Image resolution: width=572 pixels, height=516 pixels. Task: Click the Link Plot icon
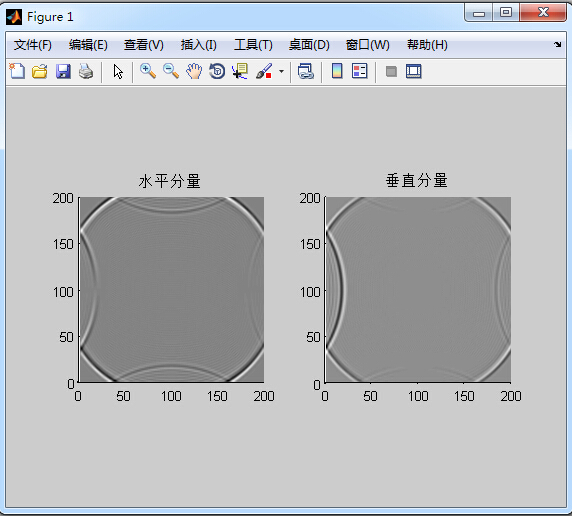click(x=306, y=71)
